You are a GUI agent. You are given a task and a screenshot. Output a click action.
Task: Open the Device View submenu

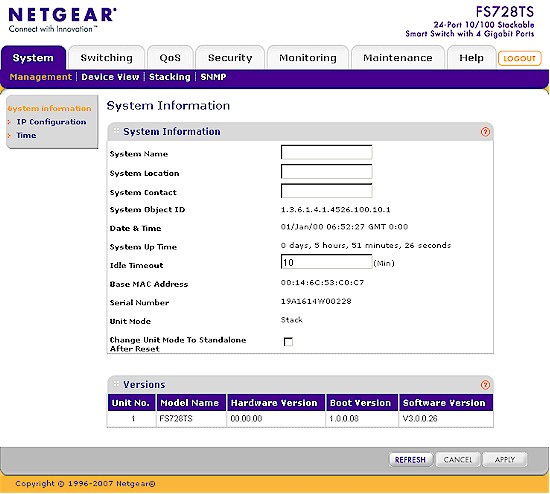pyautogui.click(x=110, y=77)
